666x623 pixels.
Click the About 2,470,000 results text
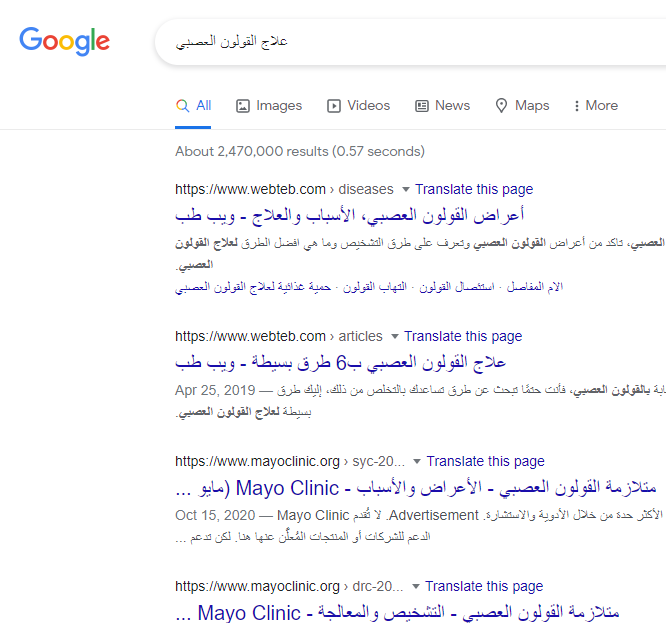click(300, 151)
